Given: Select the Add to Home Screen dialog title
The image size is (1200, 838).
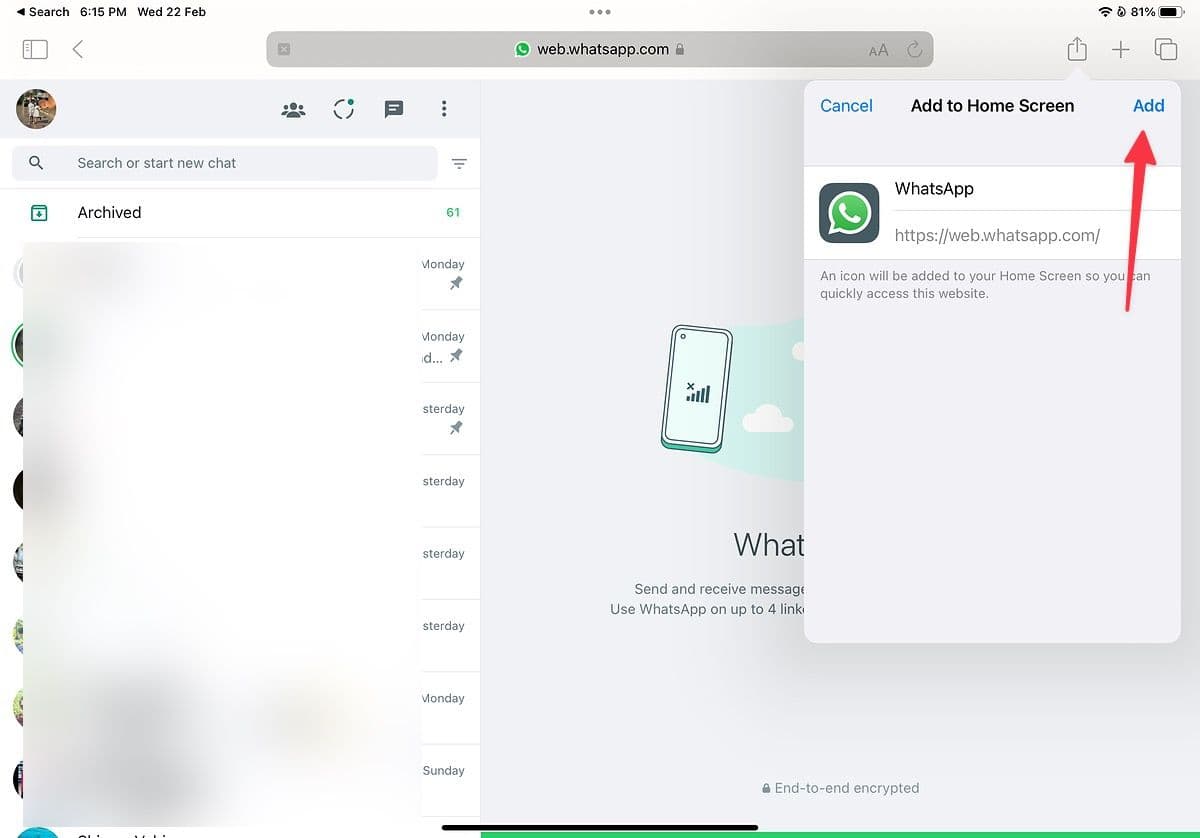Looking at the screenshot, I should tap(992, 106).
